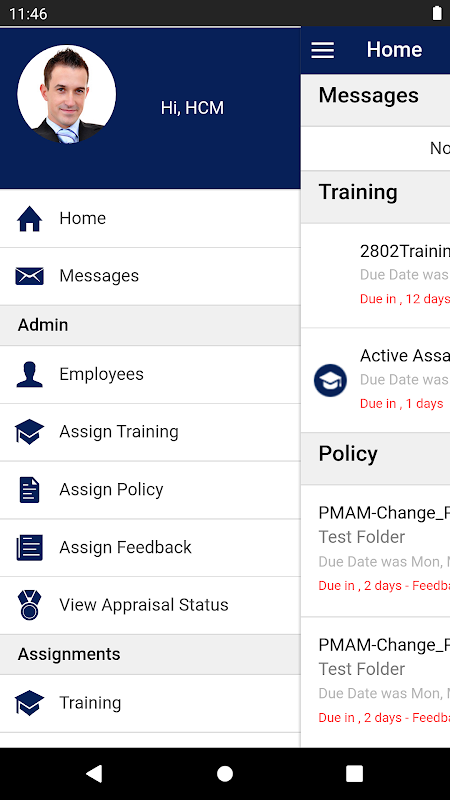The height and width of the screenshot is (800, 450).
Task: Tap the graduation cap icon under Assignments
Action: [x=30, y=703]
